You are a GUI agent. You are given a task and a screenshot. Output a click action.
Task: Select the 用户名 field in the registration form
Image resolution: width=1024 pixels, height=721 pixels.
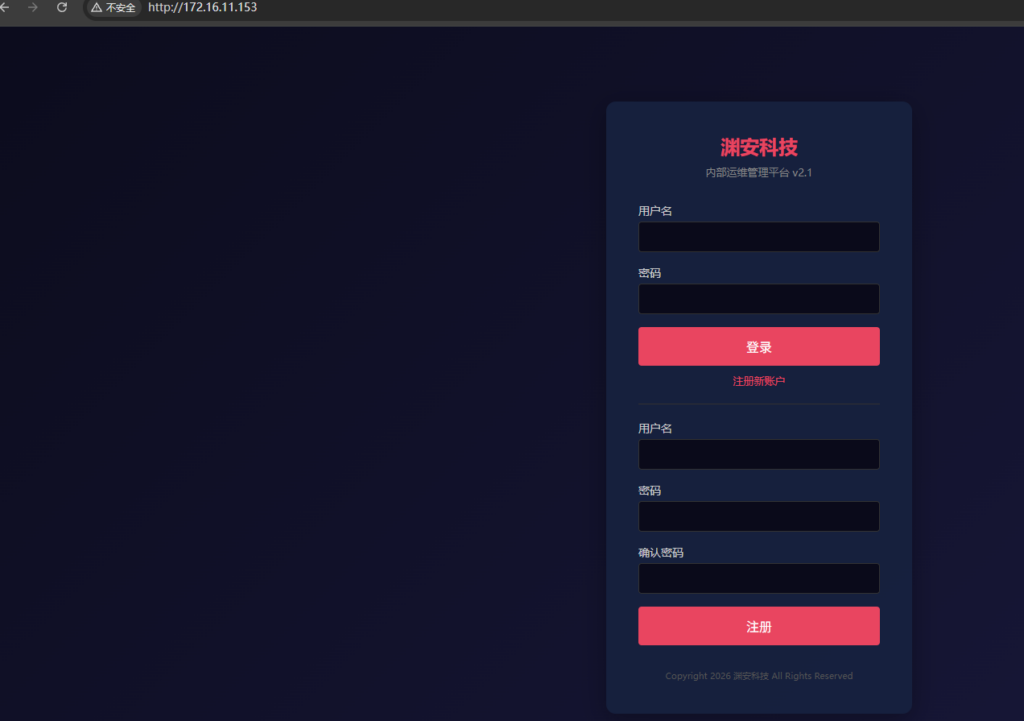click(x=758, y=454)
